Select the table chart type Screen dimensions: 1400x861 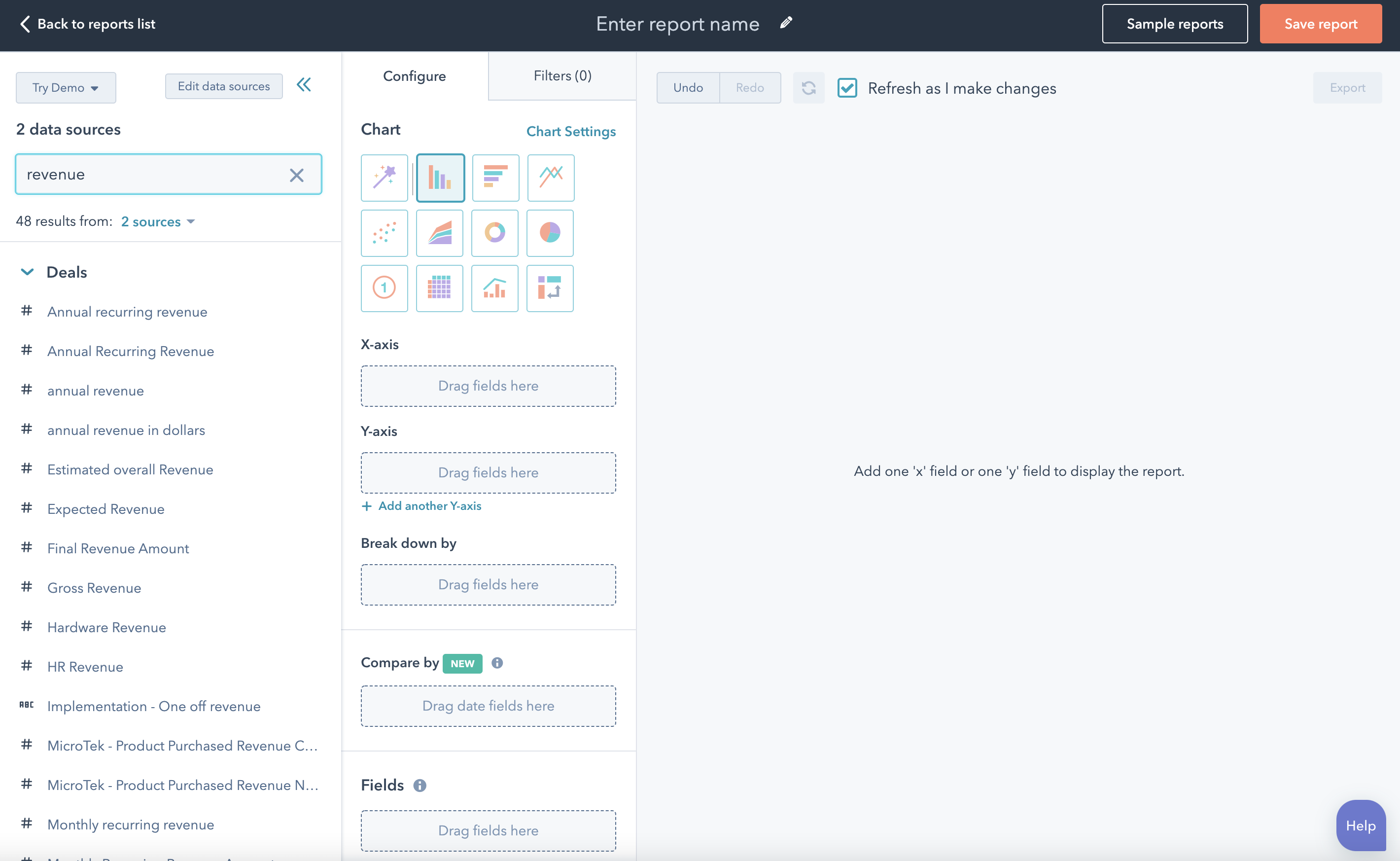click(x=439, y=288)
